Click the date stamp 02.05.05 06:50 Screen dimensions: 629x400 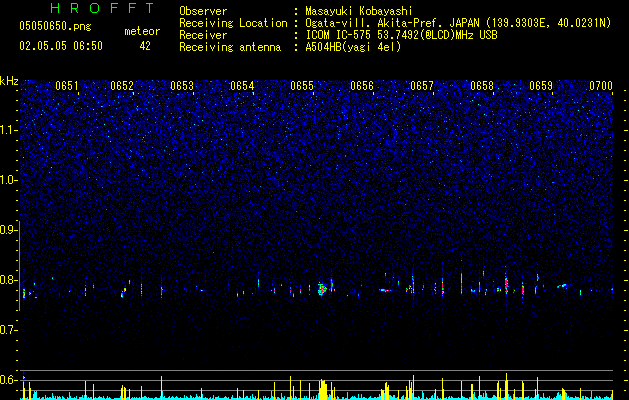pos(61,46)
